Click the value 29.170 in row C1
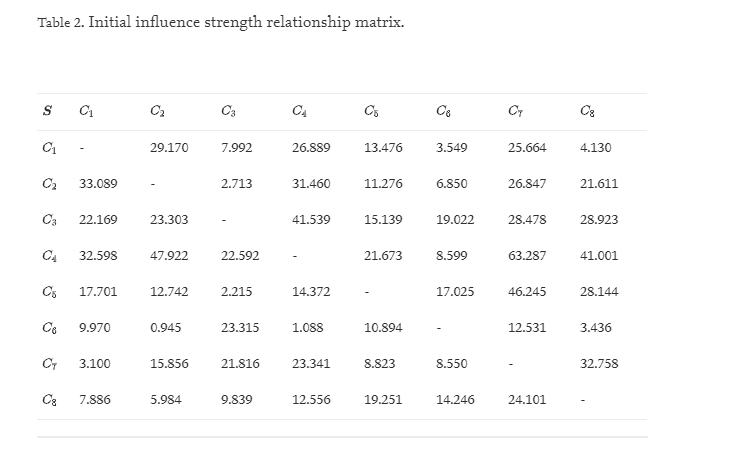 168,148
